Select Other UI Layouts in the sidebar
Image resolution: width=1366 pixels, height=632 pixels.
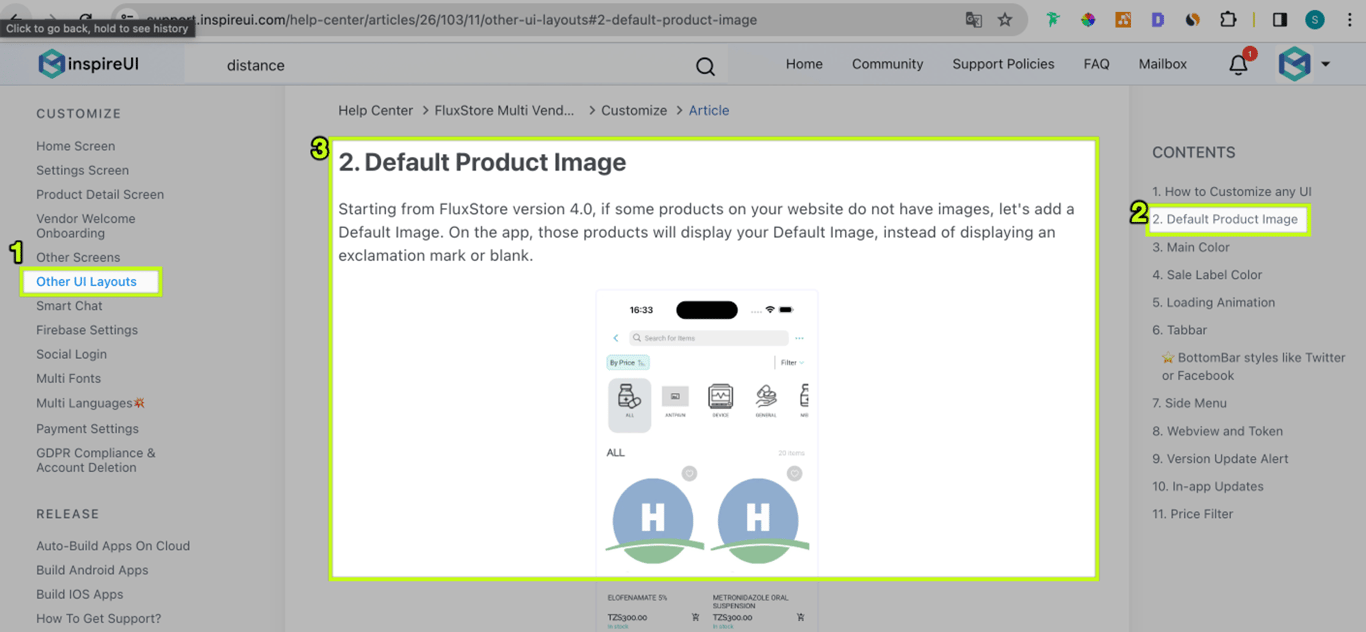click(86, 282)
